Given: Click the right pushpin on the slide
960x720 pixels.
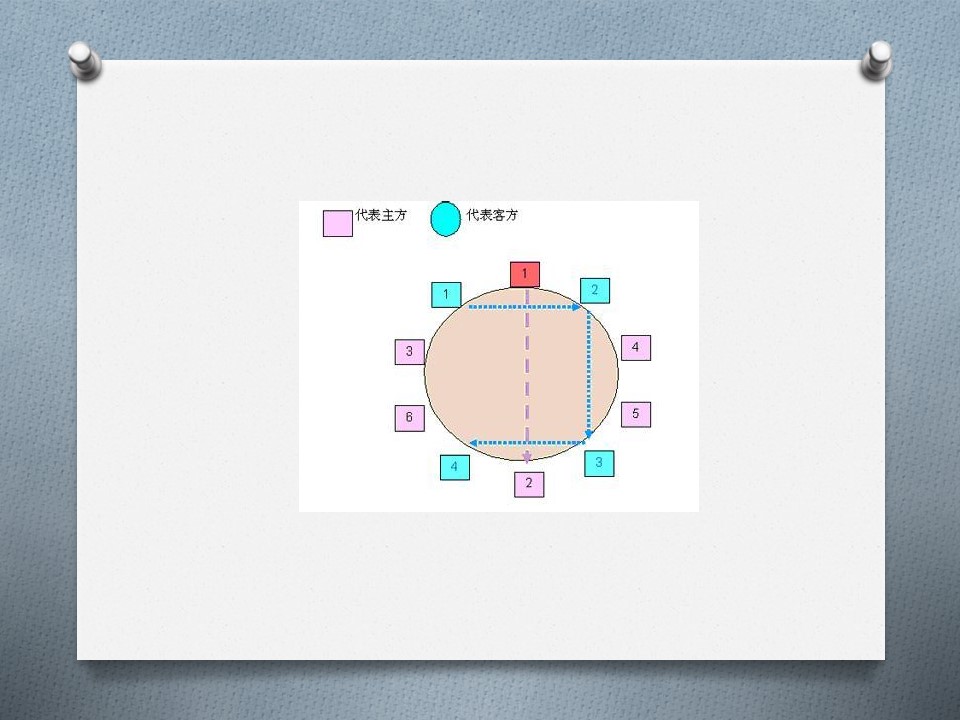Looking at the screenshot, I should 877,60.
